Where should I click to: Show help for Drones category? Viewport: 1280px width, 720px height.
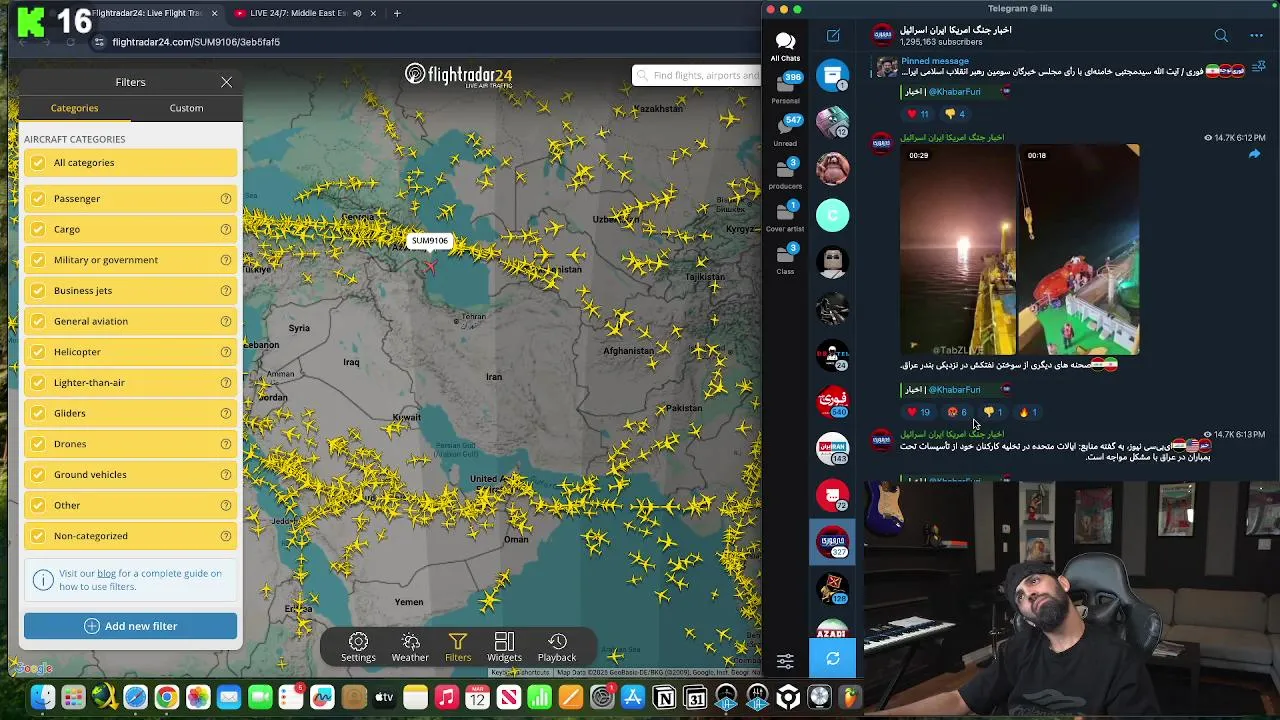(226, 444)
